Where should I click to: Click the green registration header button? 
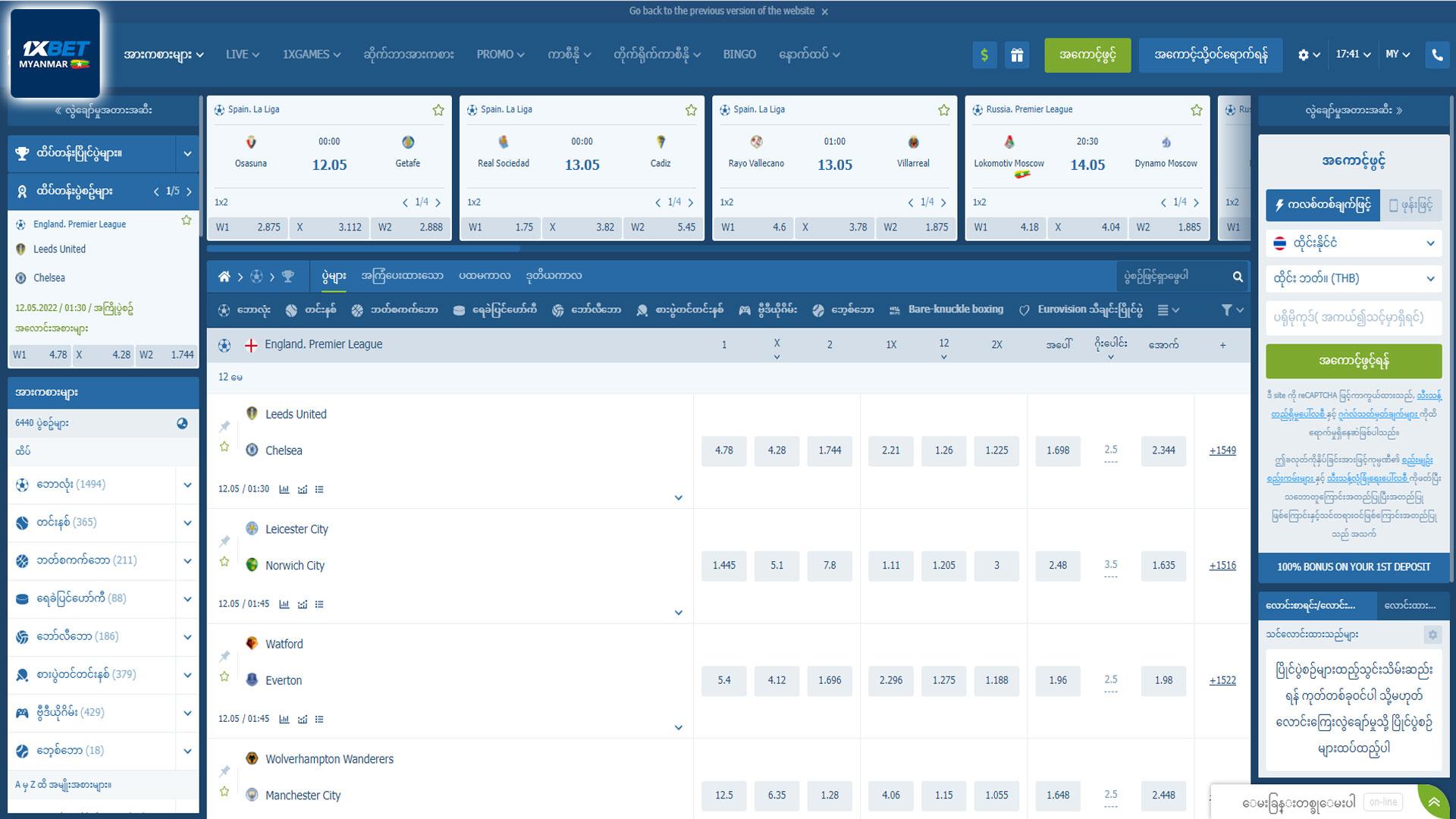1087,55
